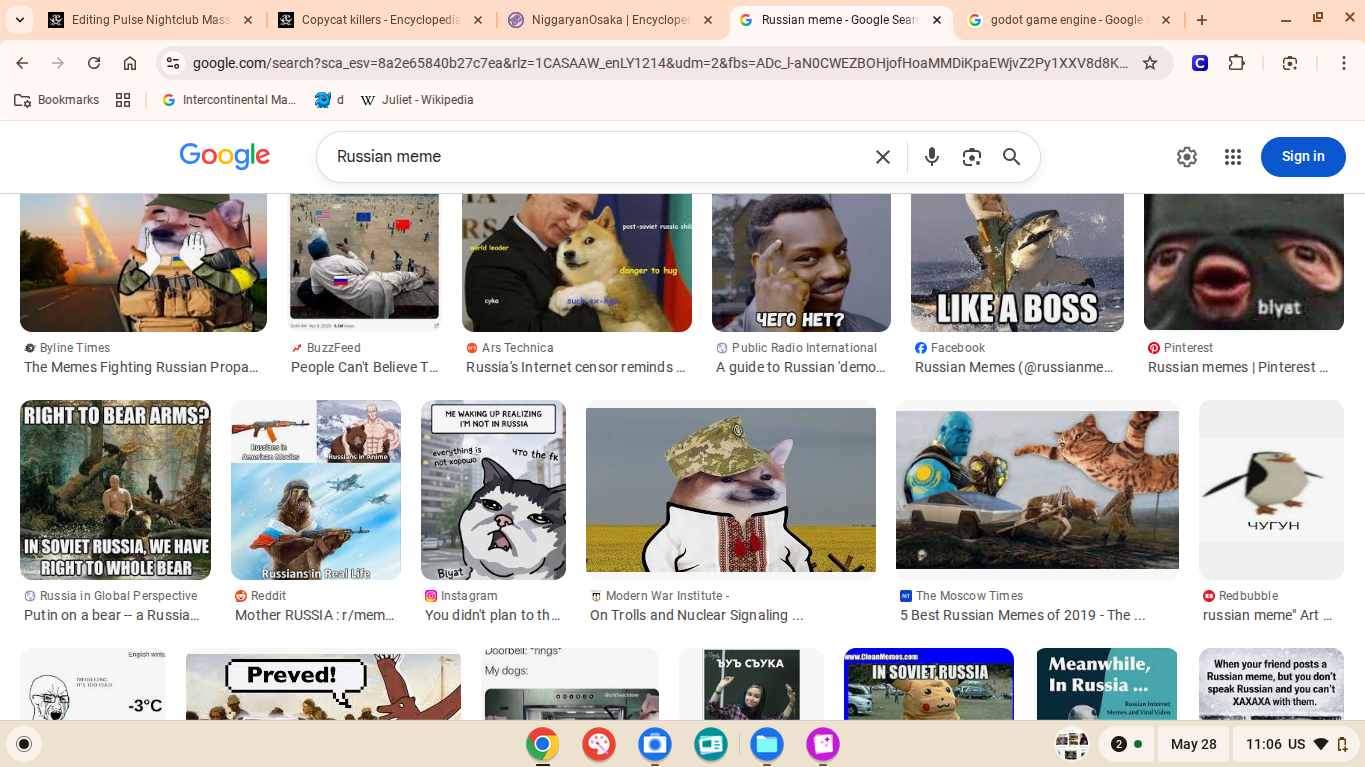Open the Extensions puzzle menu
Screen dimensions: 1365x767
1237,63
